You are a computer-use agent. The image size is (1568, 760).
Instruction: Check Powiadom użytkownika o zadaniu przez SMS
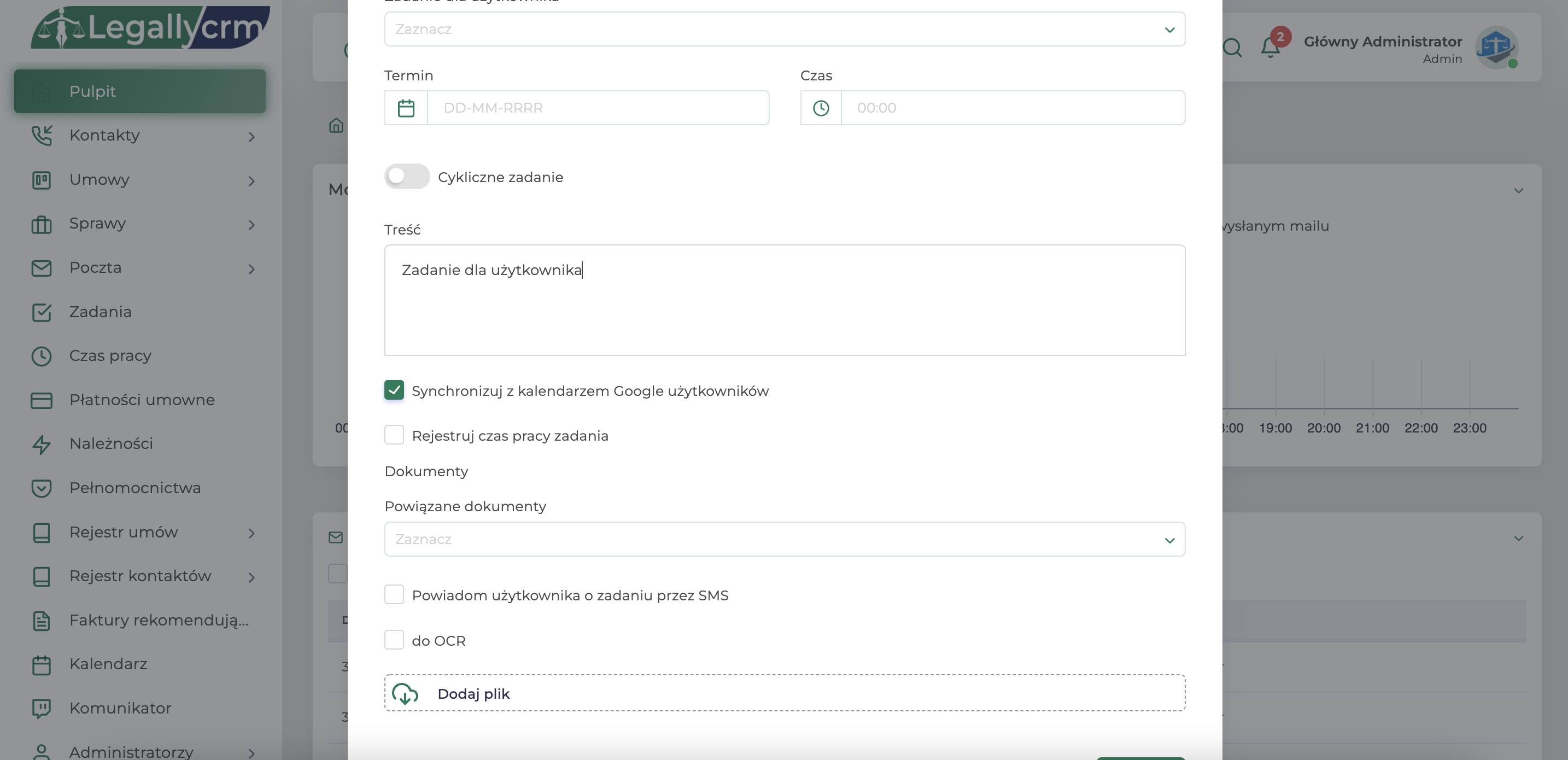click(394, 594)
